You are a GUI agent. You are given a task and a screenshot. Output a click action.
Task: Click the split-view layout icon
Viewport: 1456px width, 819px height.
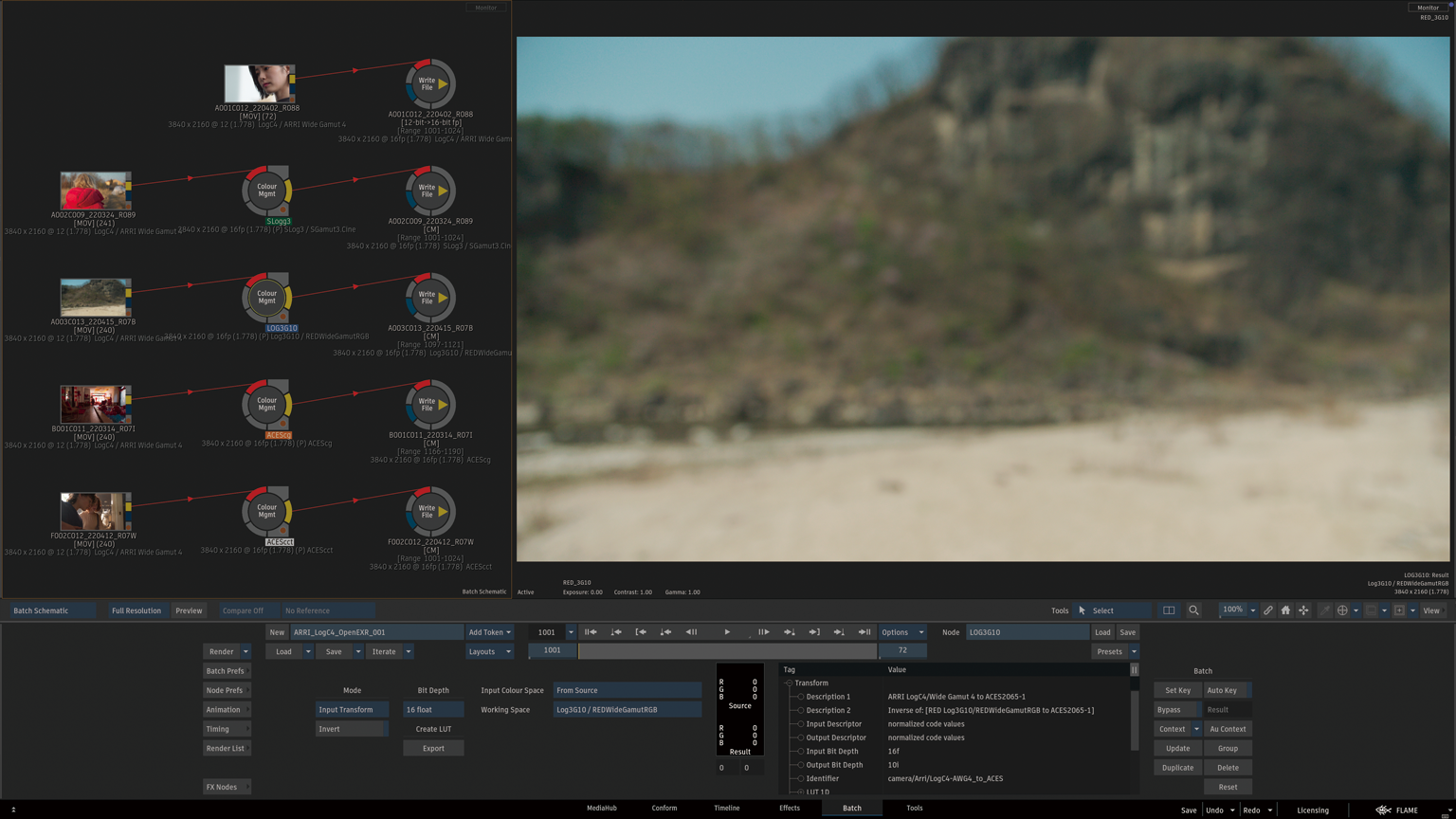point(1169,610)
